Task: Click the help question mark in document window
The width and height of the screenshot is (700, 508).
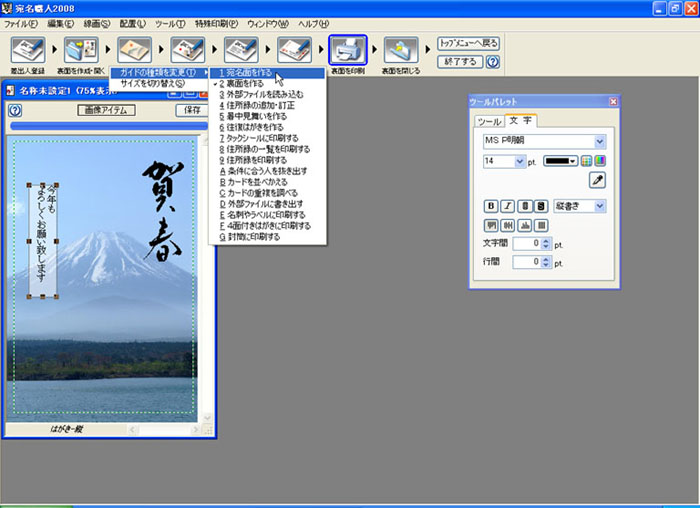Action: pyautogui.click(x=15, y=110)
